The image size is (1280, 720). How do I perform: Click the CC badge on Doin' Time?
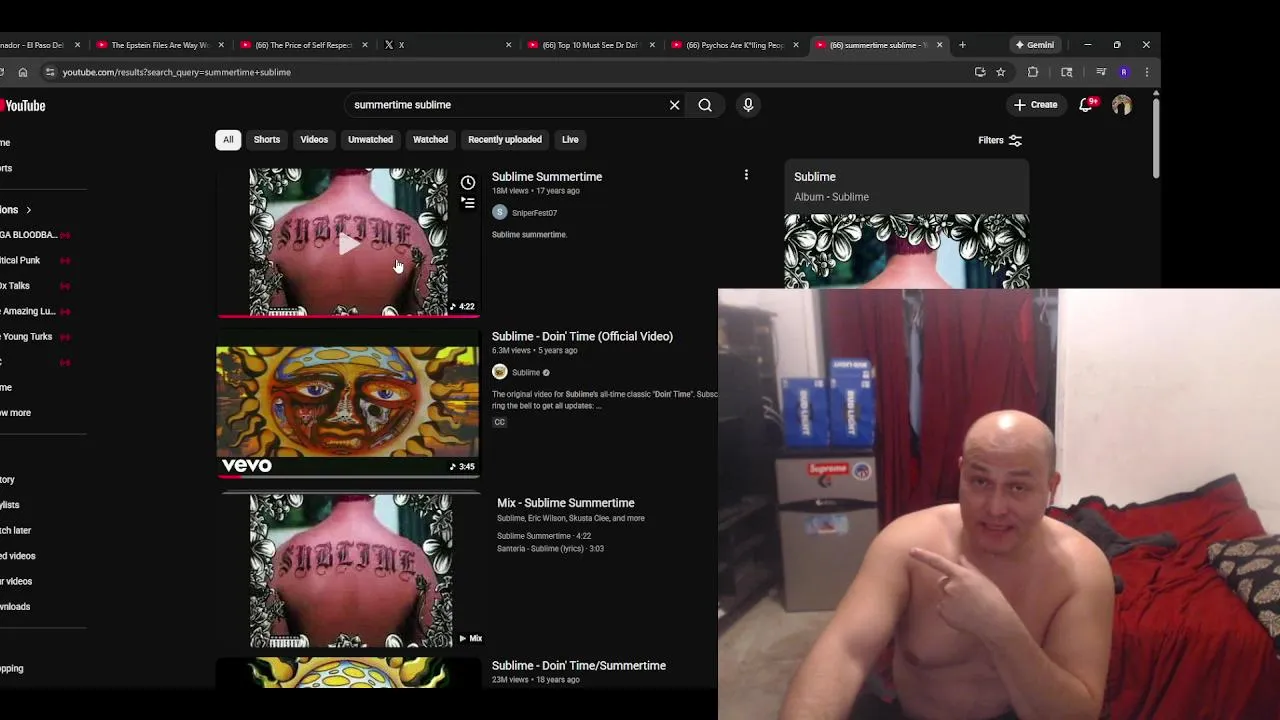[499, 422]
